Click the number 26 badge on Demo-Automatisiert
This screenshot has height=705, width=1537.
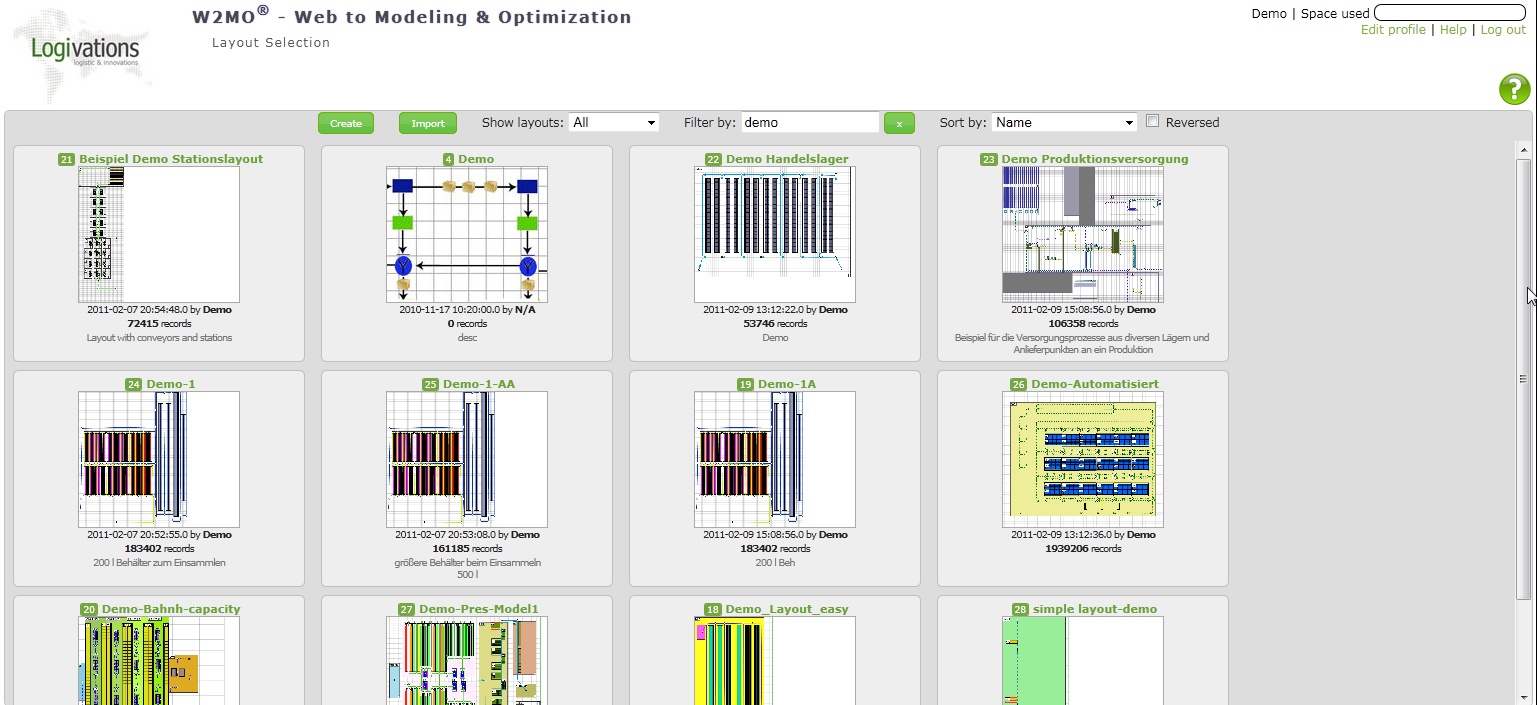tap(1018, 384)
